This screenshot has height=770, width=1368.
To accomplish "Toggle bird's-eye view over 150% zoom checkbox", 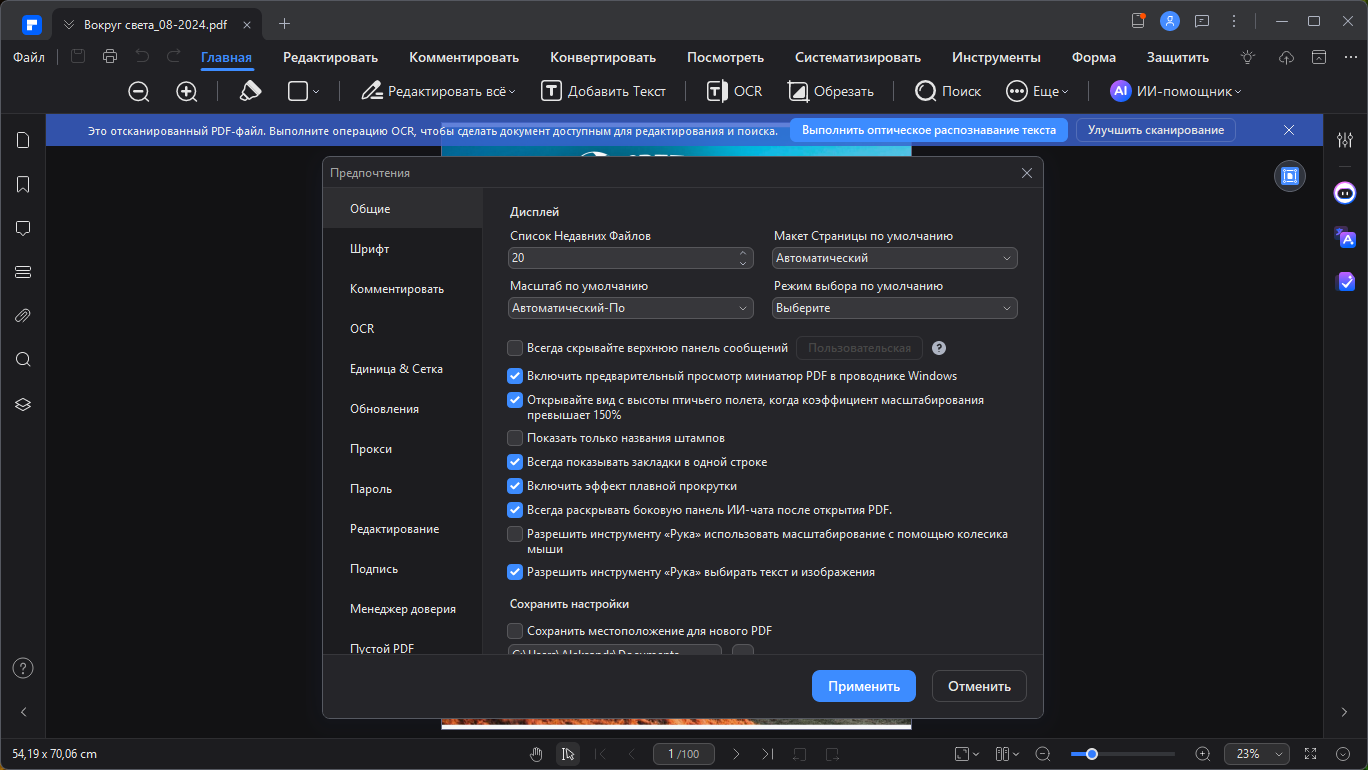I will pyautogui.click(x=515, y=400).
